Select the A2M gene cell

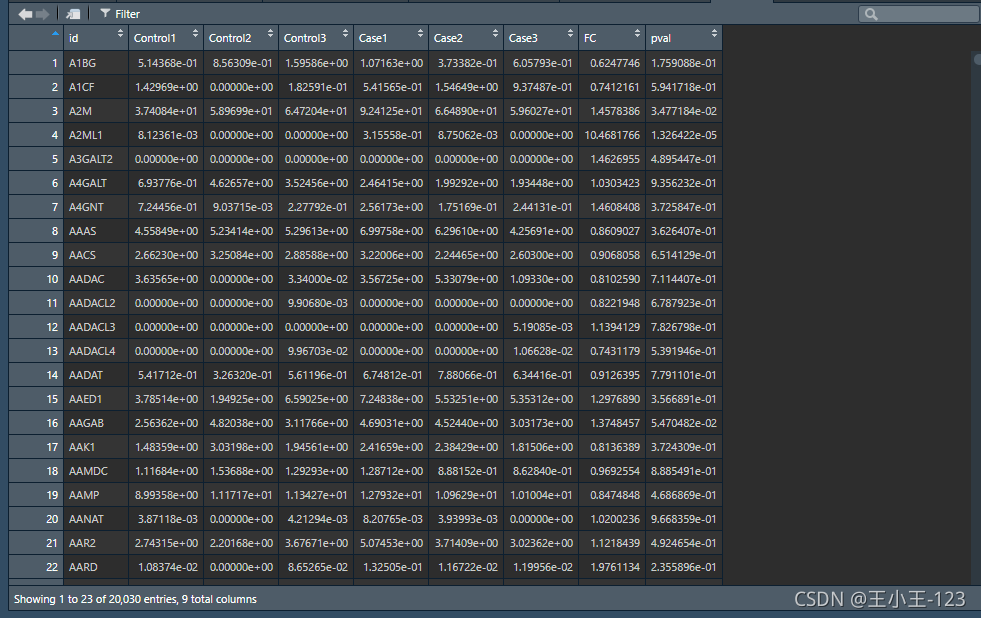pyautogui.click(x=96, y=111)
